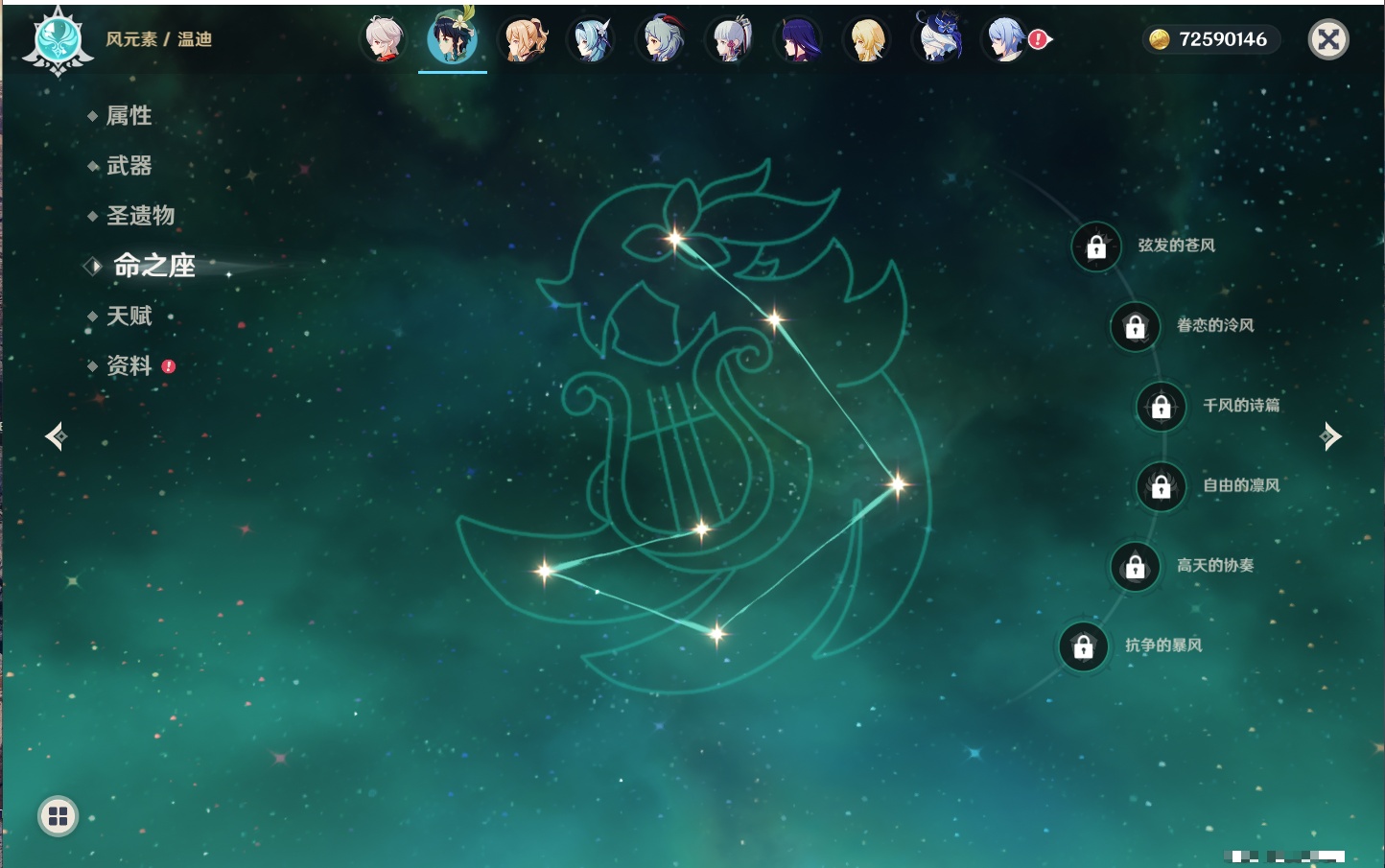Click the Mora balance 72590146
1385x868 pixels.
click(x=1210, y=39)
